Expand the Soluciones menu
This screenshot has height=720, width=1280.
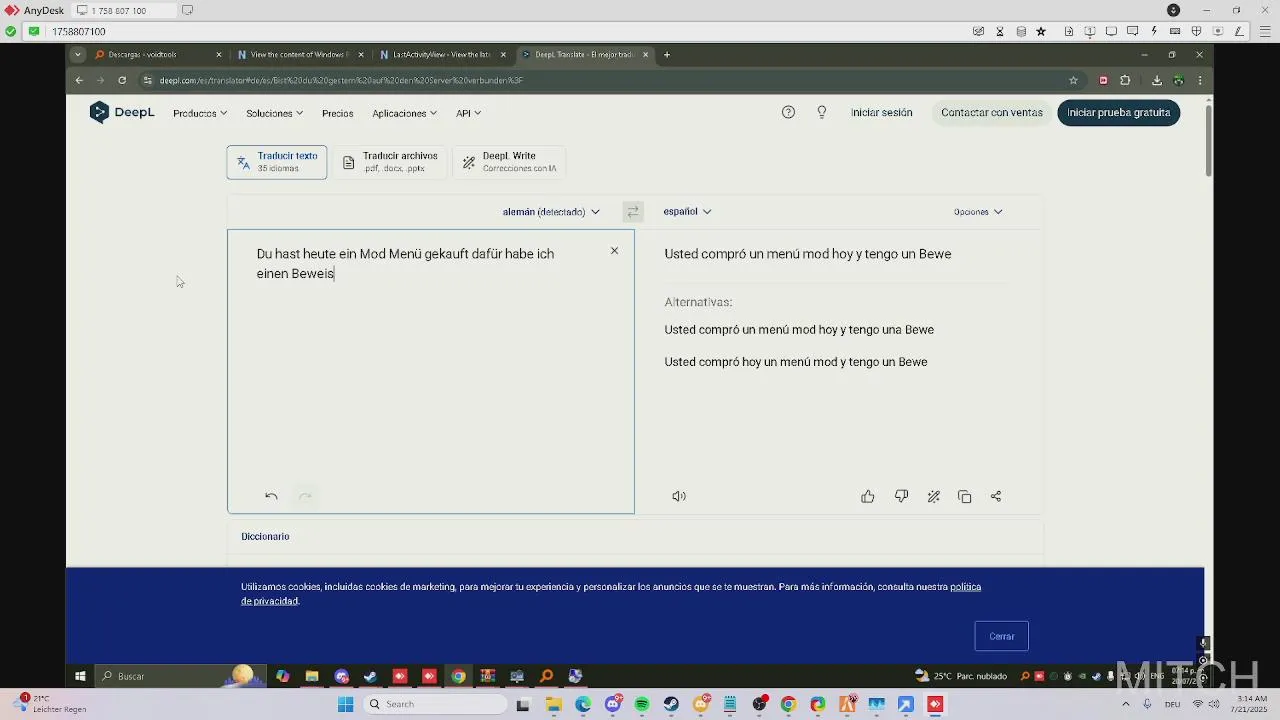[x=274, y=114]
